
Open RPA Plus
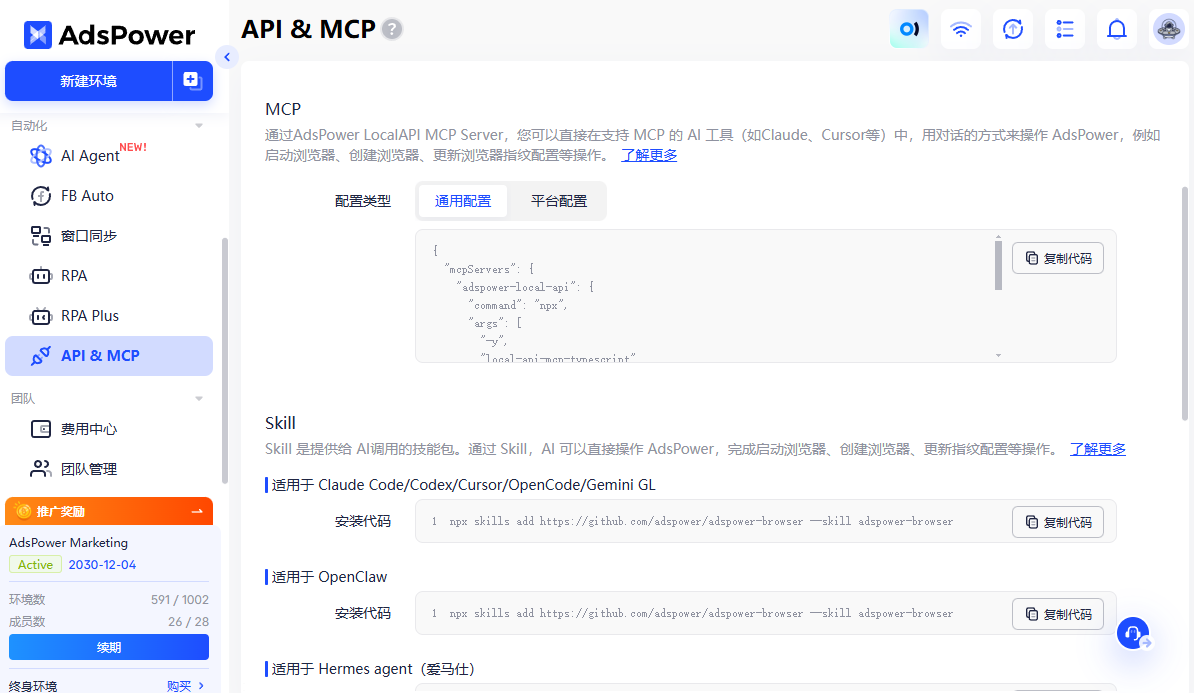click(109, 316)
